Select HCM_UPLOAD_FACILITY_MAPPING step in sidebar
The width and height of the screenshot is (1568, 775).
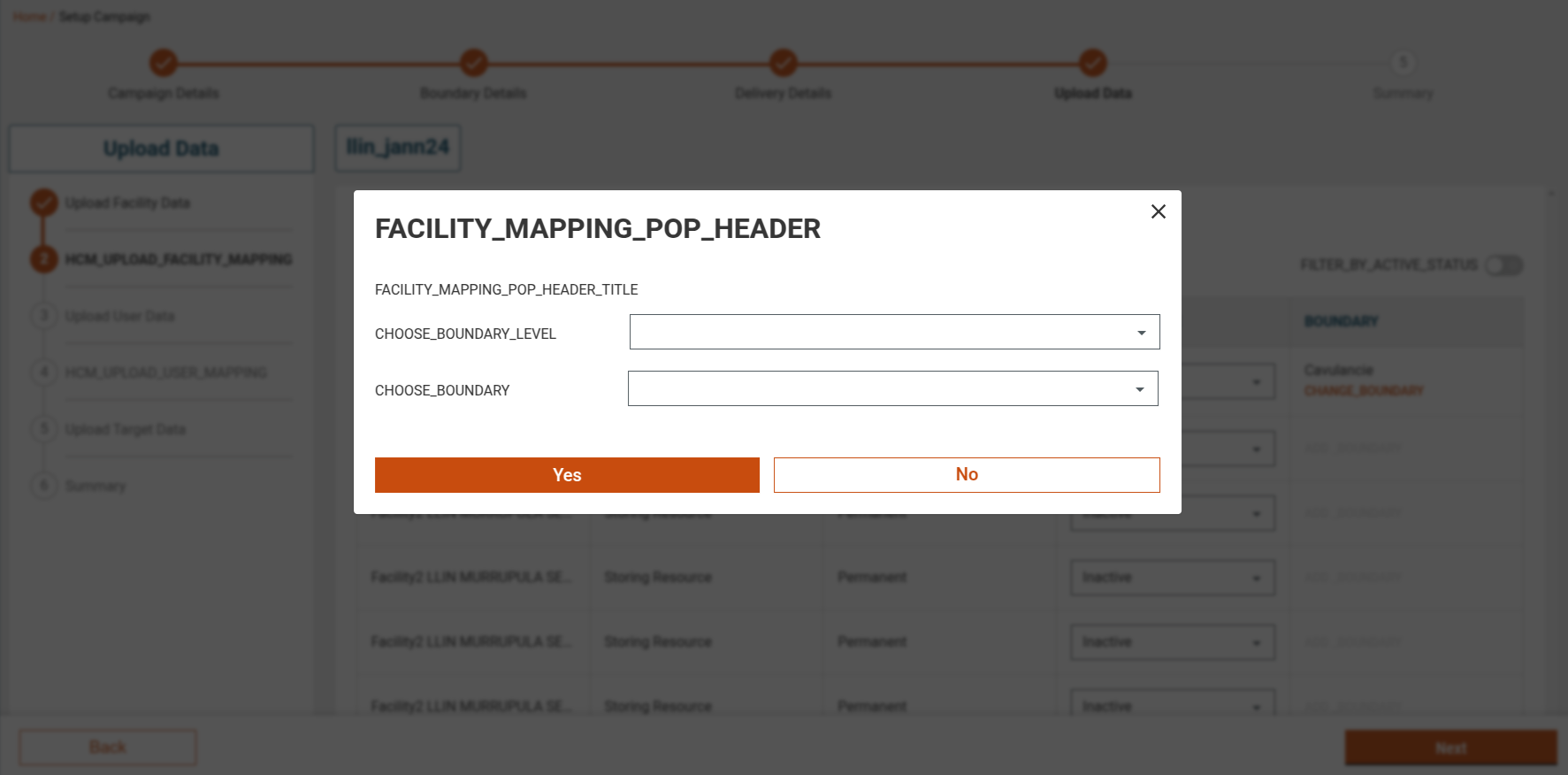coord(178,259)
